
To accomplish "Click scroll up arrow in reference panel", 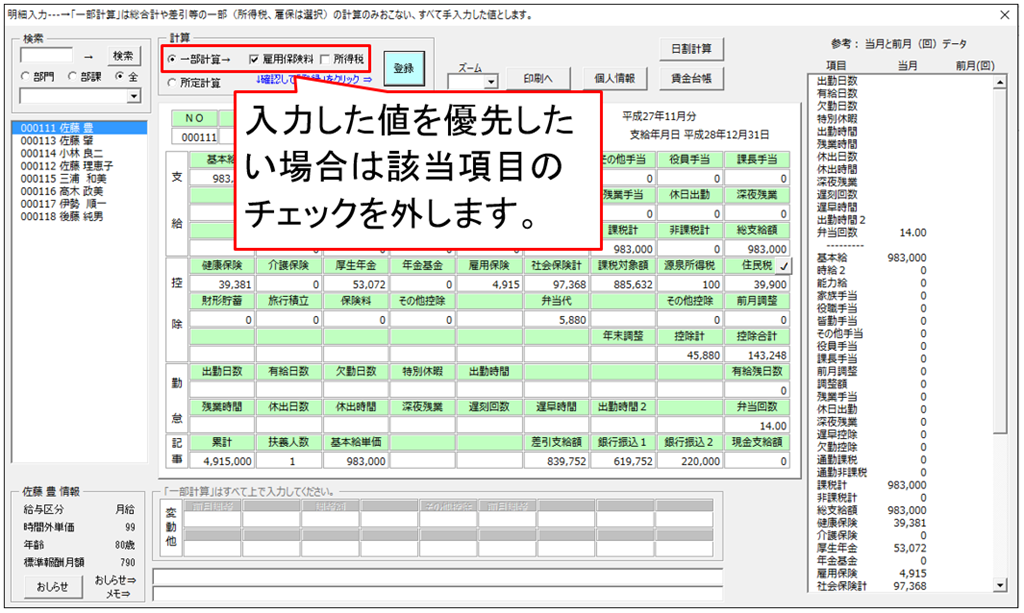I will [x=1000, y=83].
